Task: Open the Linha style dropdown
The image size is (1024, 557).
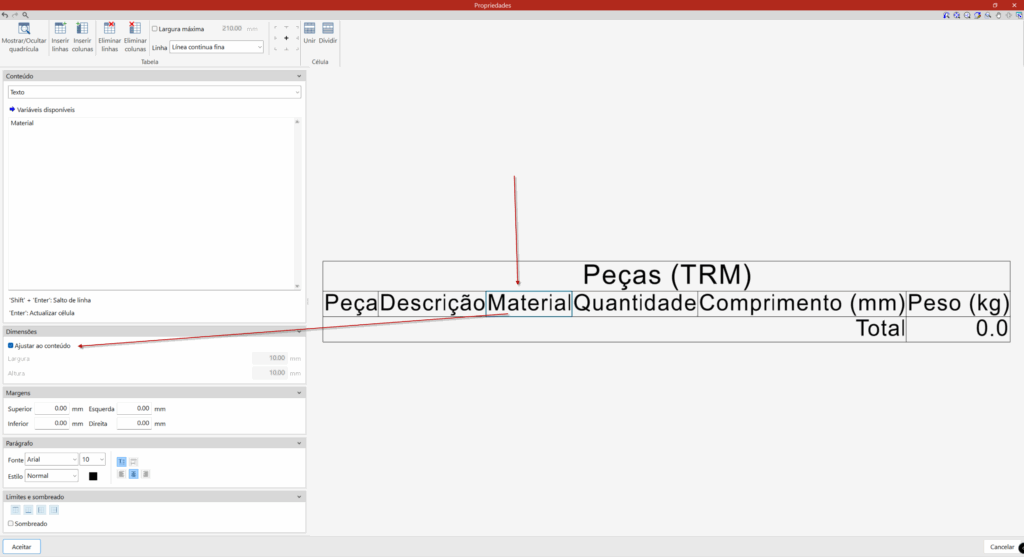Action: point(216,47)
